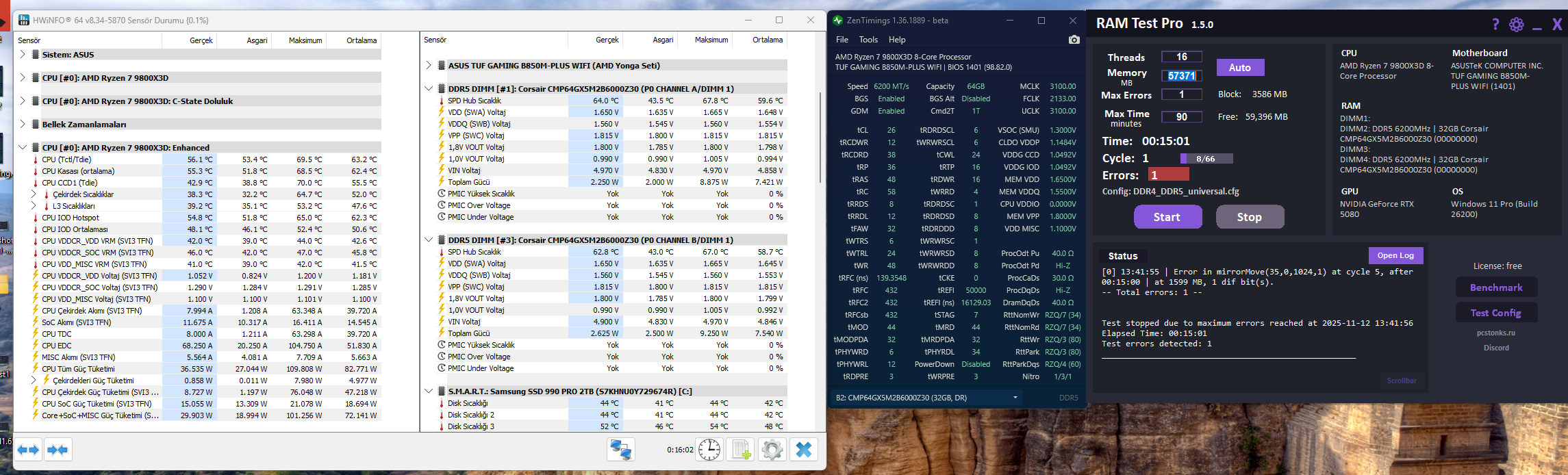
Task: Stop the RAM test
Action: click(1250, 217)
